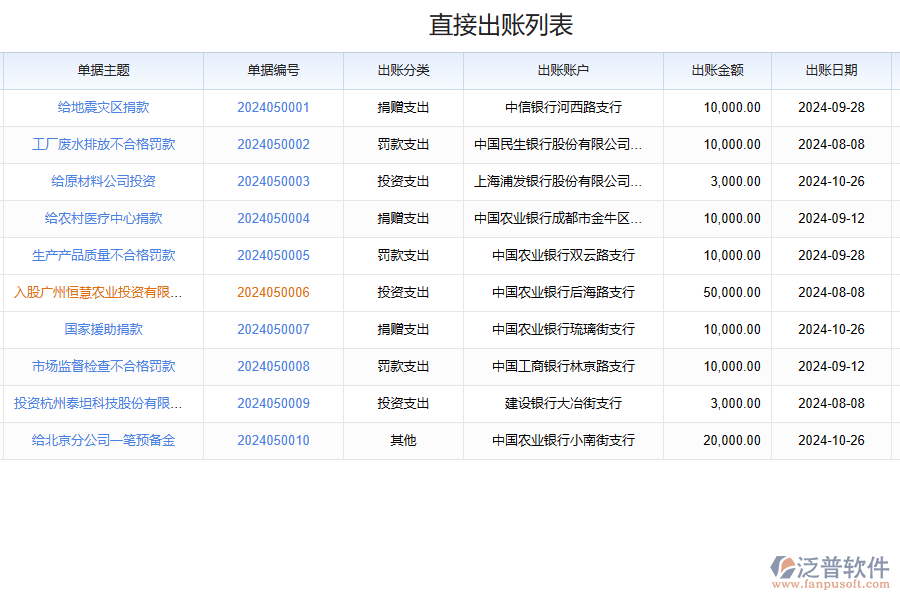
Task: Select the 出账账户 column header
Action: tap(564, 70)
